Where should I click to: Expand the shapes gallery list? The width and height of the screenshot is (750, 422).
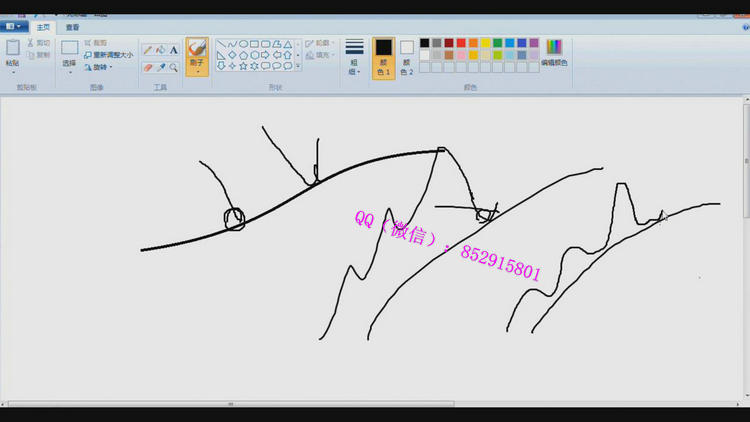300,66
